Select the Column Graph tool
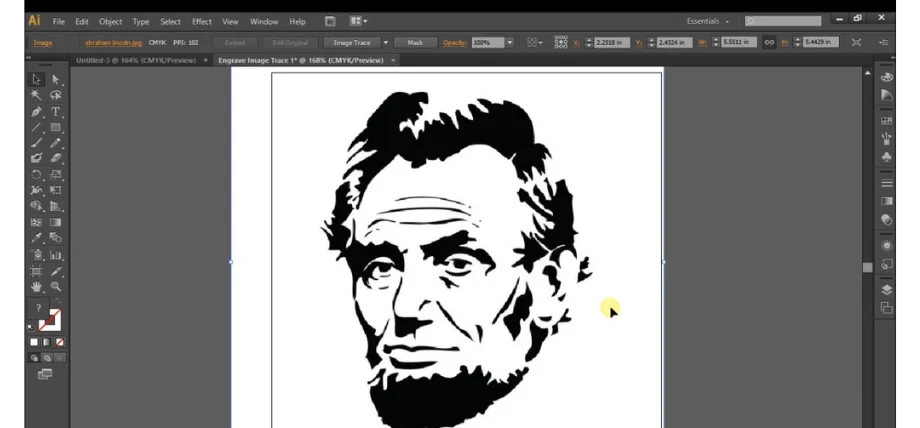 56,255
